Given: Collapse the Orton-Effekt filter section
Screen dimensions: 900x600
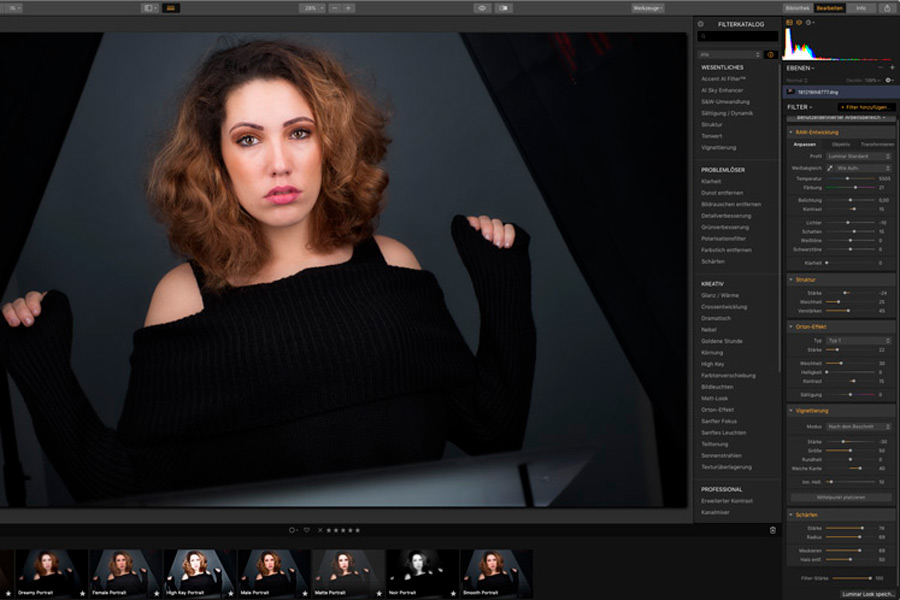Looking at the screenshot, I should [x=792, y=327].
